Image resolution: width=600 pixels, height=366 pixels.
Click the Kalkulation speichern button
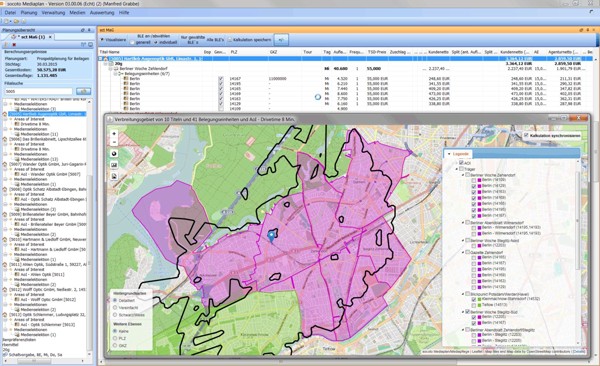click(249, 40)
